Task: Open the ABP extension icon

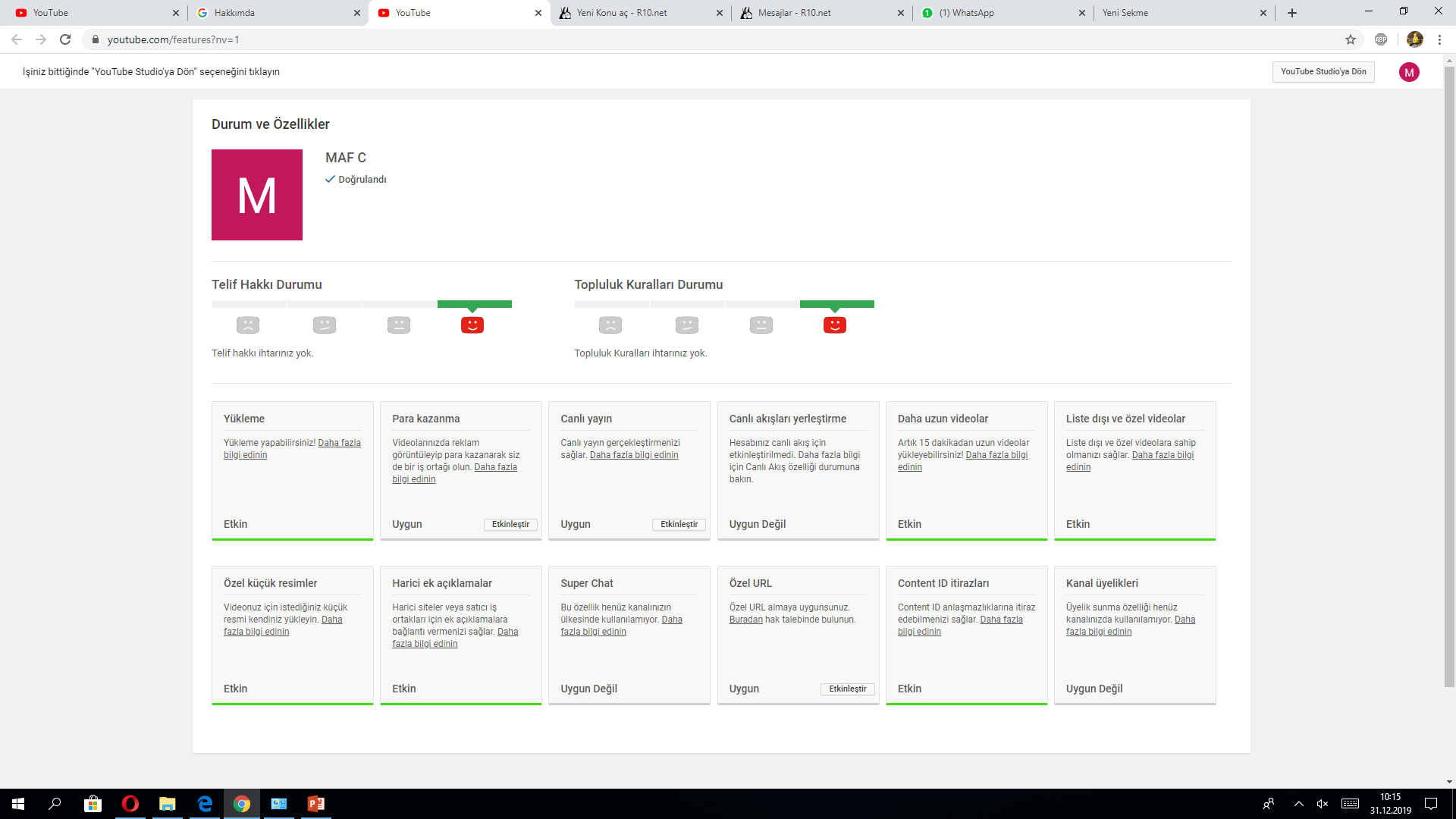Action: point(1381,39)
